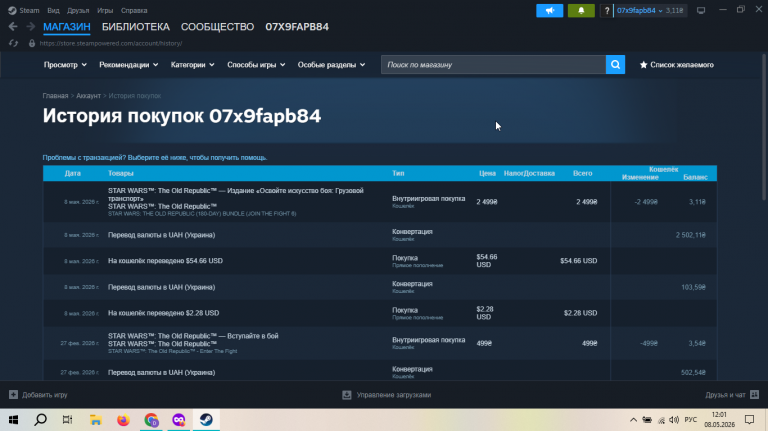Click the Add game plus icon

13,395
